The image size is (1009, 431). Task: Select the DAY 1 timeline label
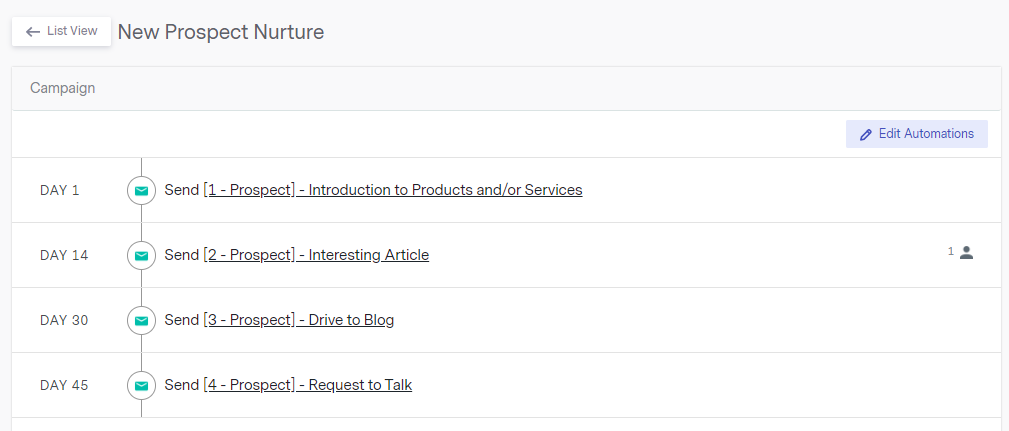click(x=60, y=190)
